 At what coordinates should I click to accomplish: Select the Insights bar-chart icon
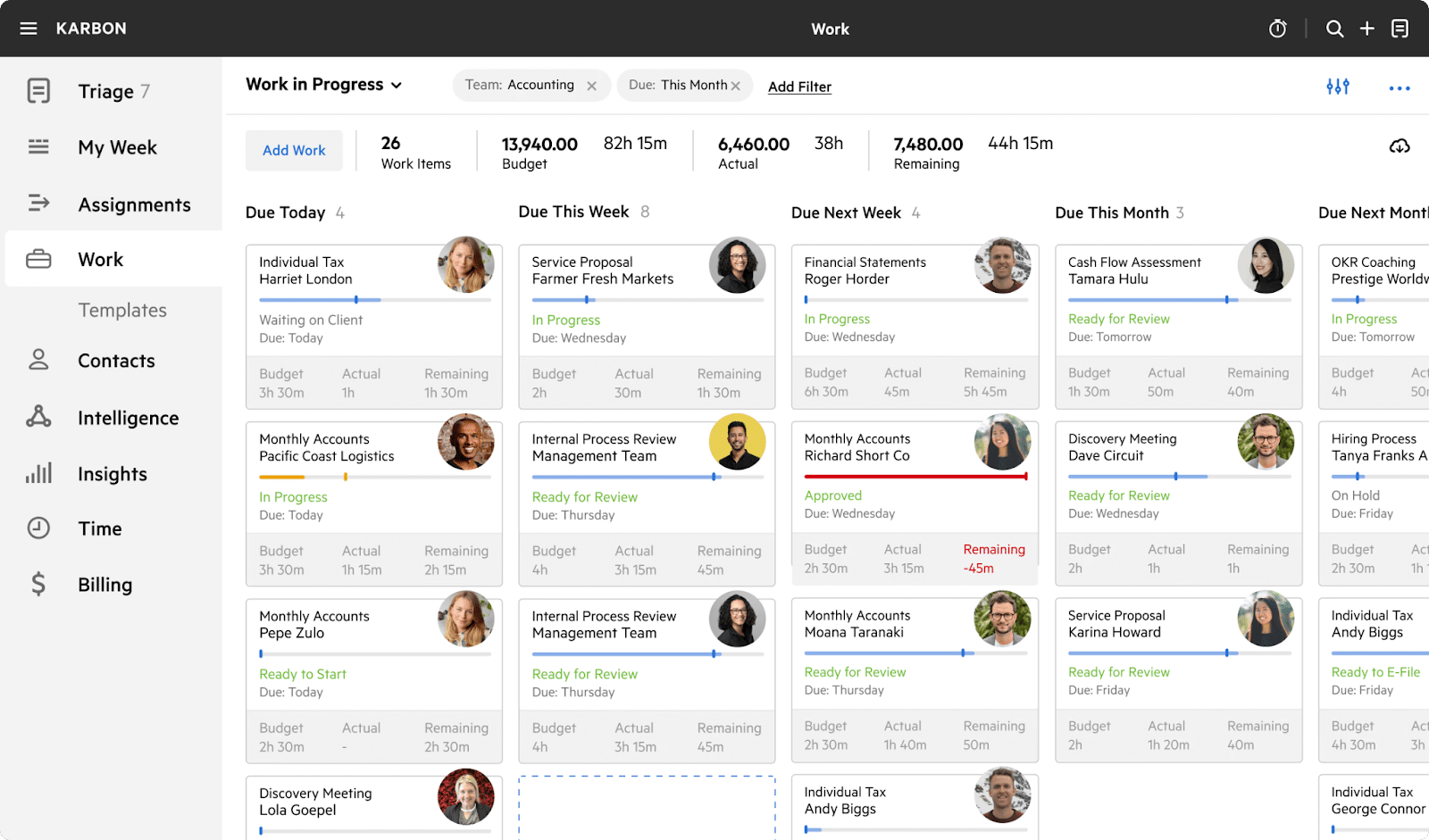tap(38, 473)
